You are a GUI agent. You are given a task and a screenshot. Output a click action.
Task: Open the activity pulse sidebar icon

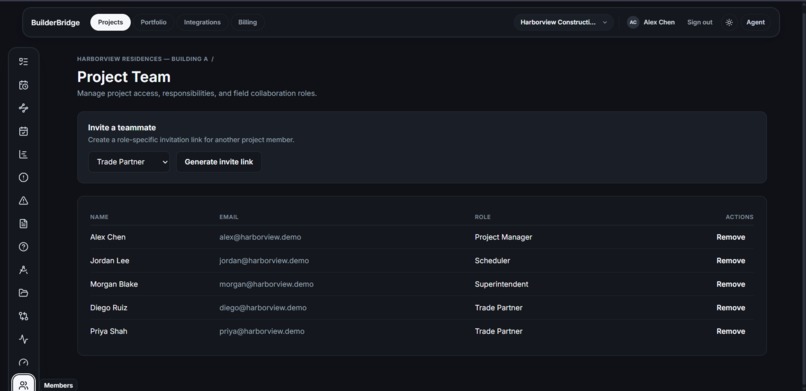tap(23, 339)
